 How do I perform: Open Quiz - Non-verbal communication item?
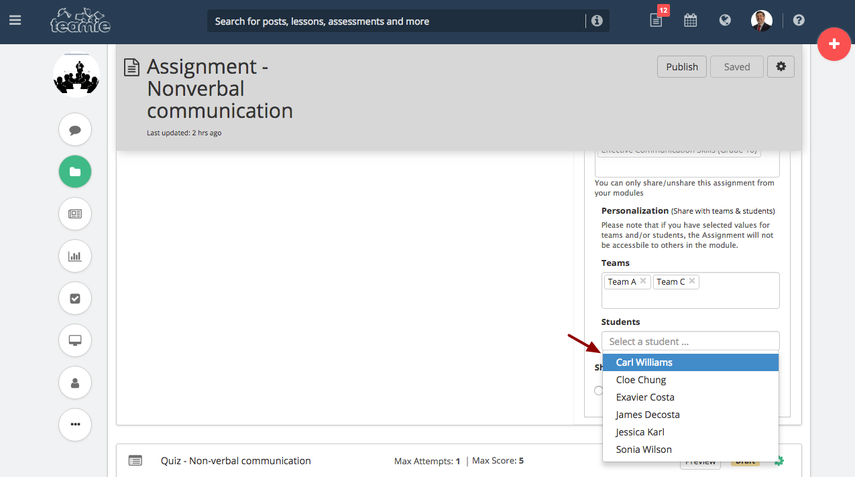pyautogui.click(x=236, y=461)
